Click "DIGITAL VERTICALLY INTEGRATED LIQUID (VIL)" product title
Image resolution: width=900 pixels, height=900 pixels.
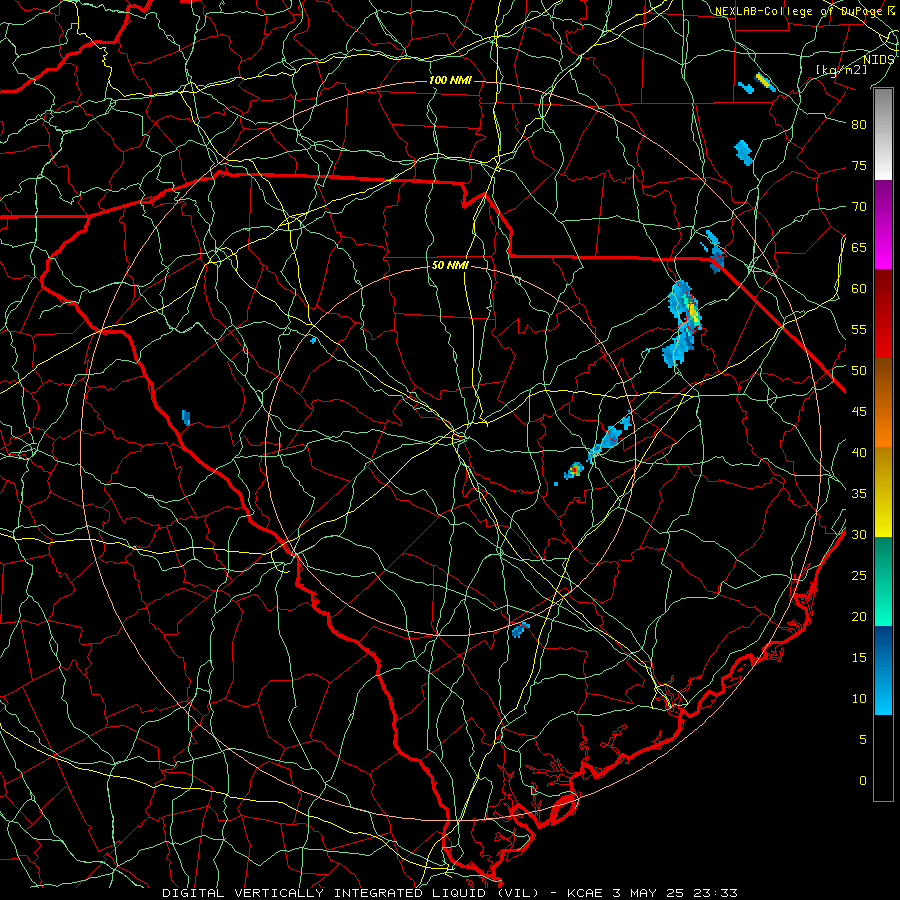point(350,893)
